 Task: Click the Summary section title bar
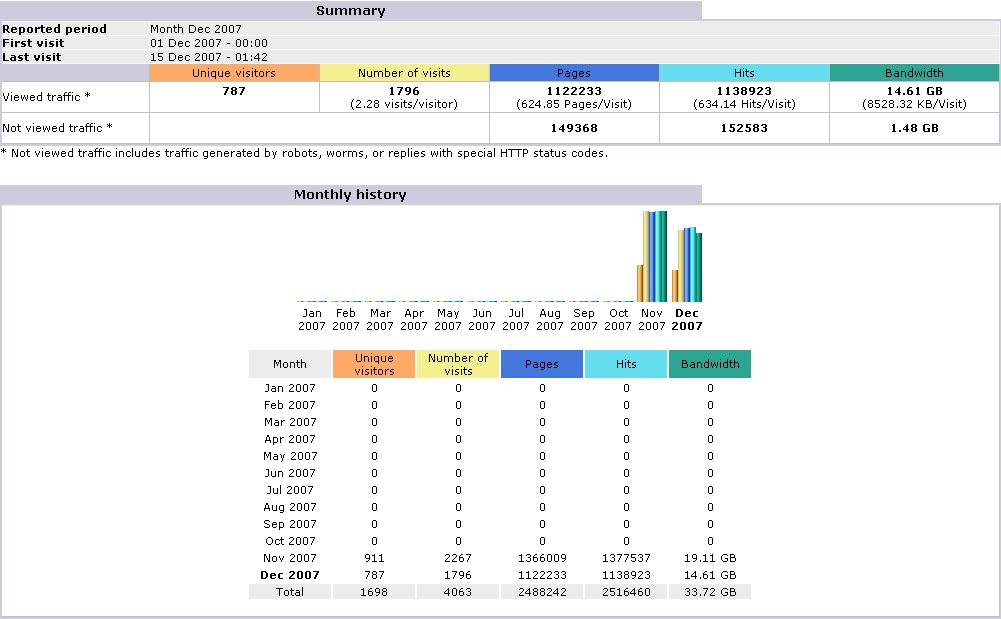[x=350, y=10]
